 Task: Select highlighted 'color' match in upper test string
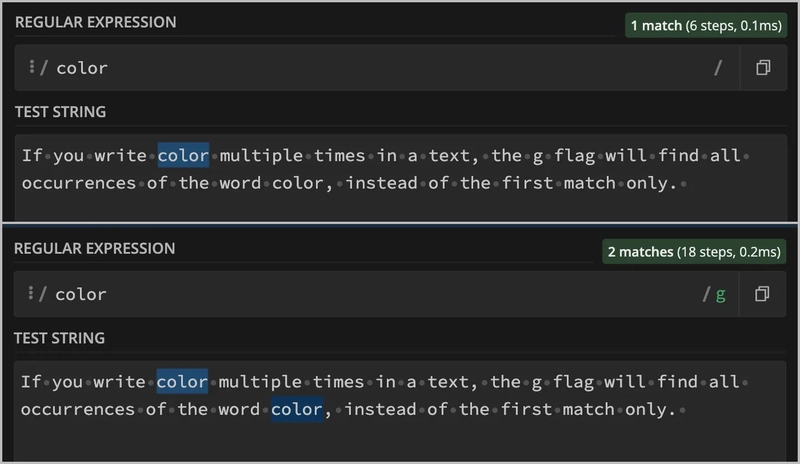tap(183, 155)
